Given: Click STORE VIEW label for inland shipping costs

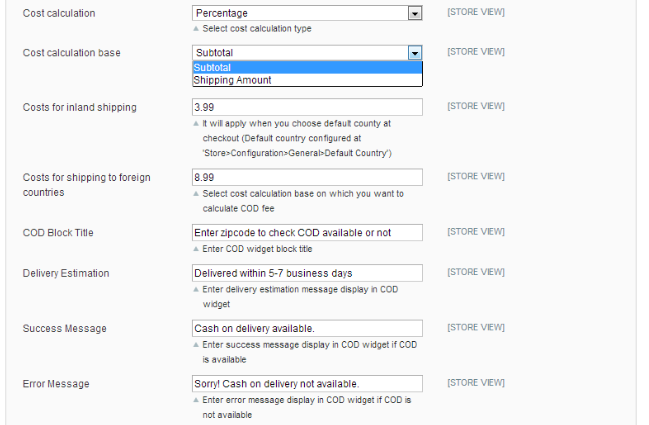Looking at the screenshot, I should click(475, 106).
